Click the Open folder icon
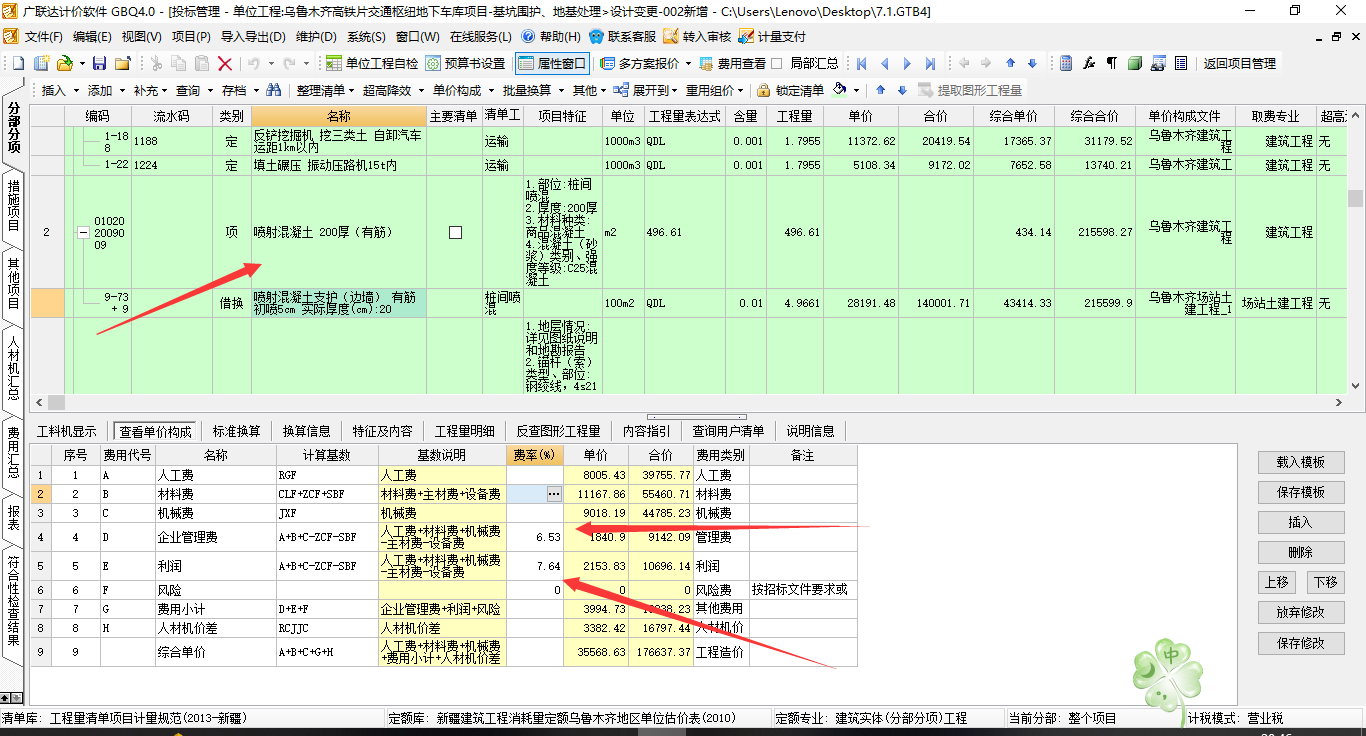The image size is (1366, 736). [x=64, y=63]
